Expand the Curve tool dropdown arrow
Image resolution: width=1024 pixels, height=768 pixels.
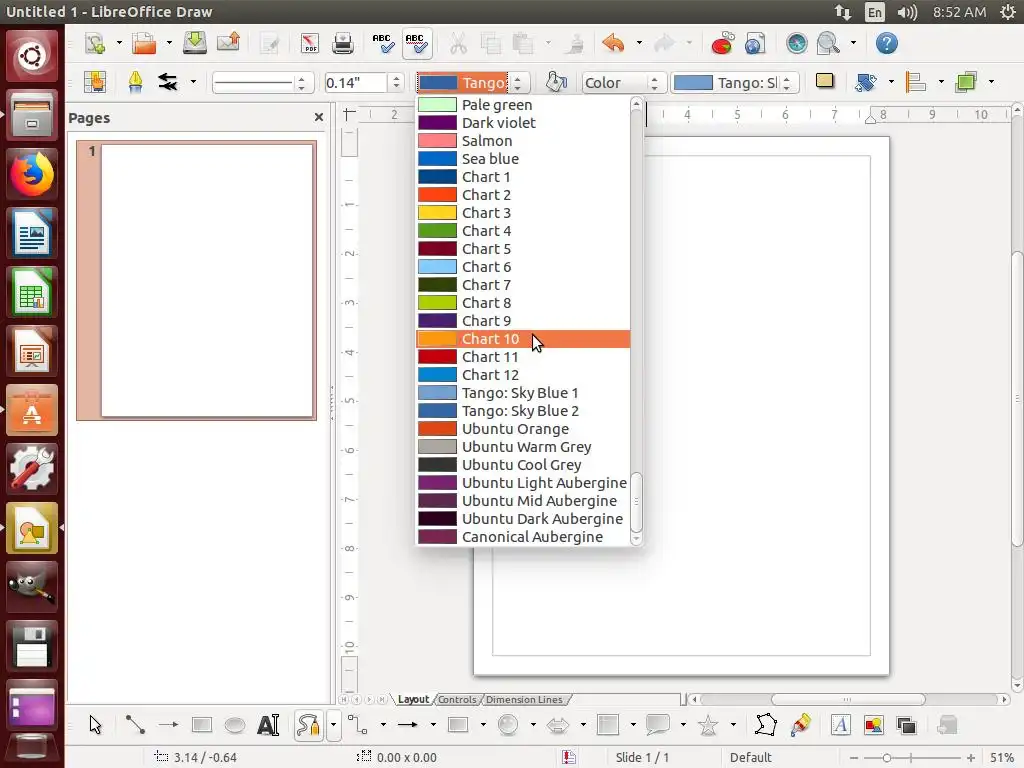333,725
